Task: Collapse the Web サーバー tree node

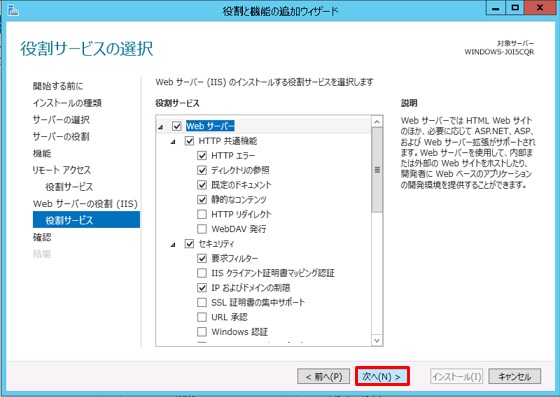Action: 160,127
